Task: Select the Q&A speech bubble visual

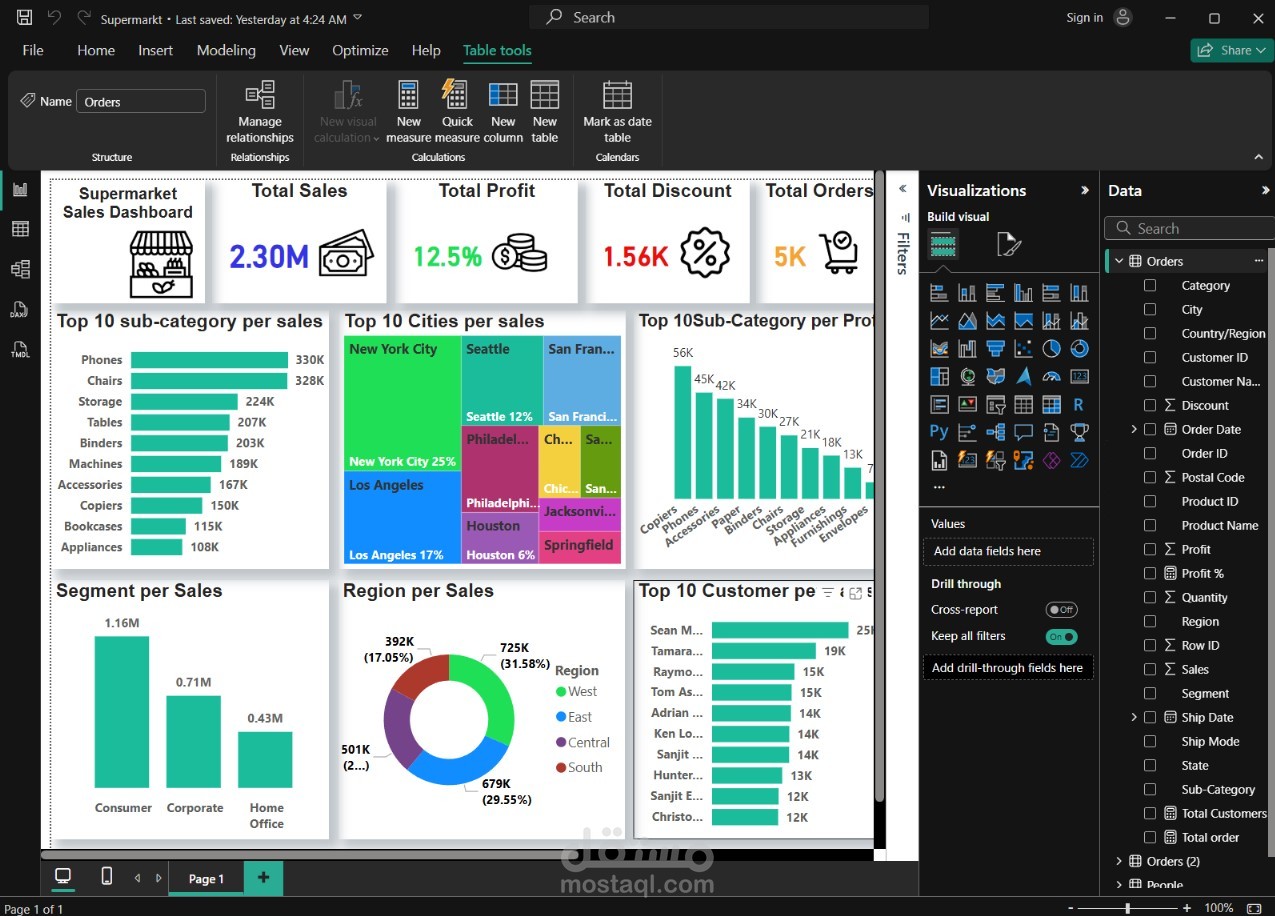Action: coord(1023,432)
